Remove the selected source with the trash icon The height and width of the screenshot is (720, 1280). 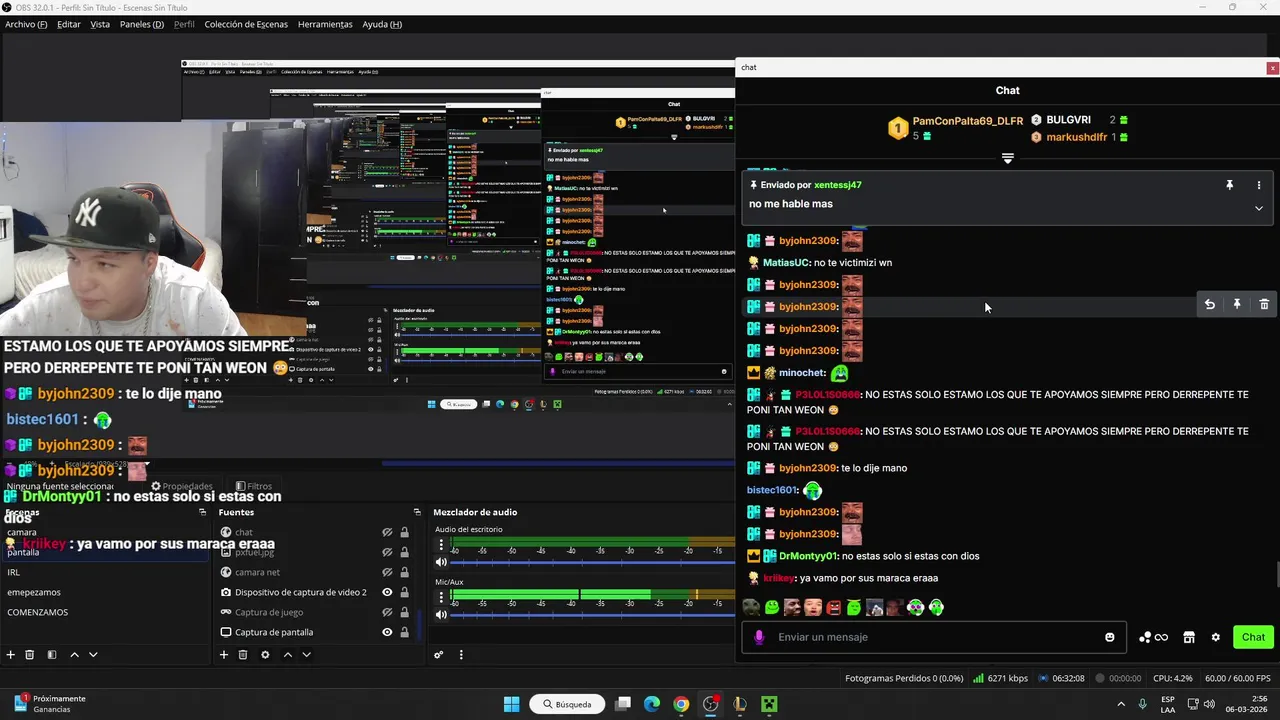pyautogui.click(x=243, y=655)
